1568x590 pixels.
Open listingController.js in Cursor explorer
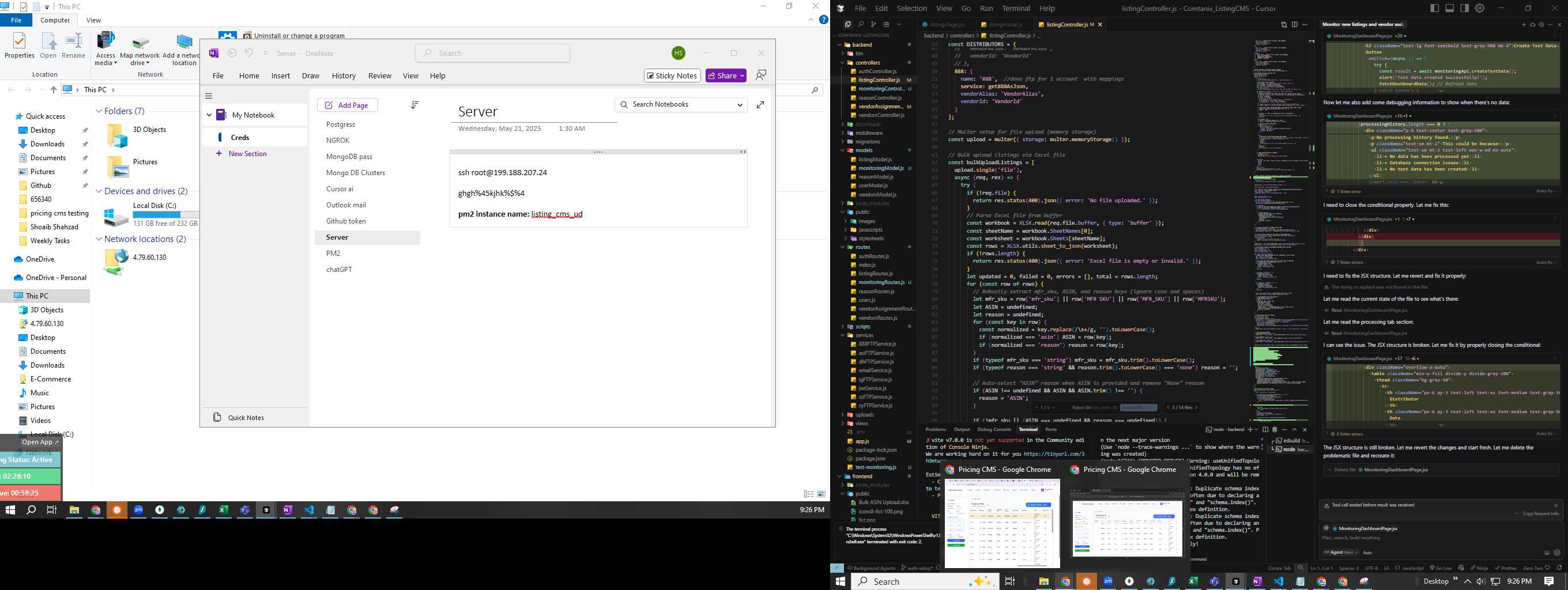(x=879, y=80)
